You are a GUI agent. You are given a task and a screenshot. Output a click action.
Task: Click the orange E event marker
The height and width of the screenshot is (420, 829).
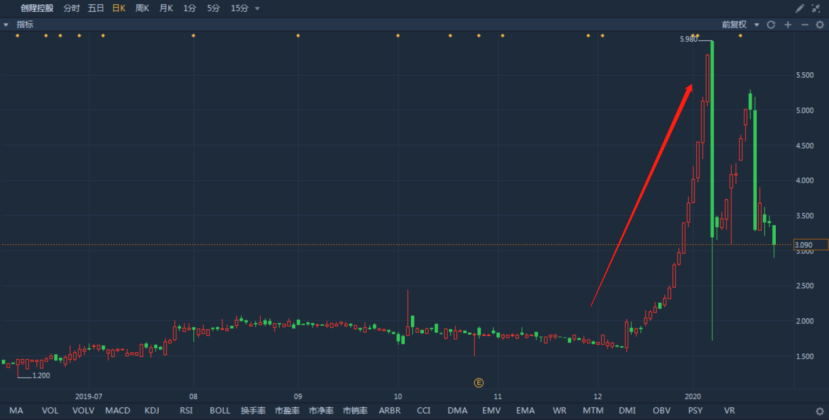(x=478, y=382)
